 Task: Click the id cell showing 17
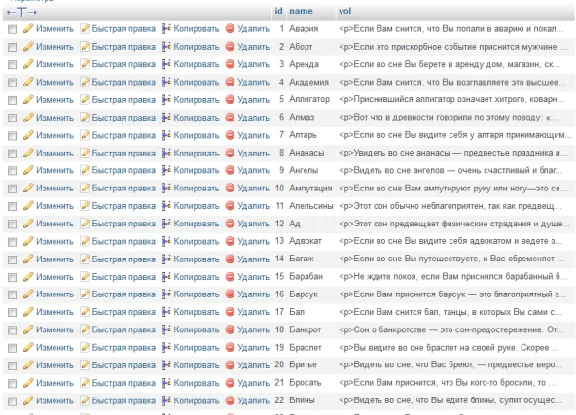279,312
